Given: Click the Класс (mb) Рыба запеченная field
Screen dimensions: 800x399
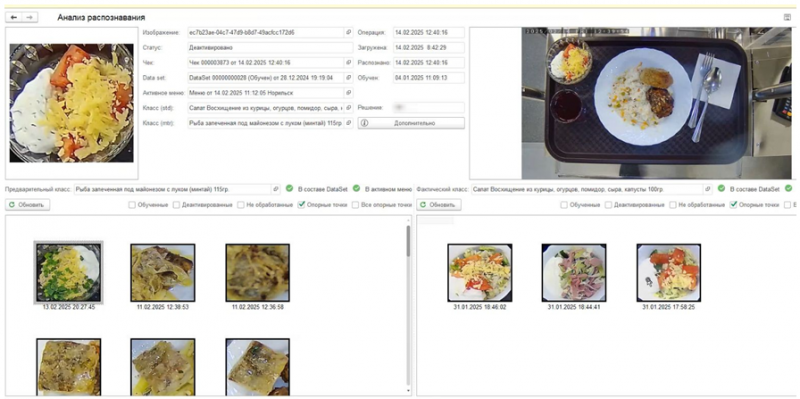Looking at the screenshot, I should [x=266, y=123].
